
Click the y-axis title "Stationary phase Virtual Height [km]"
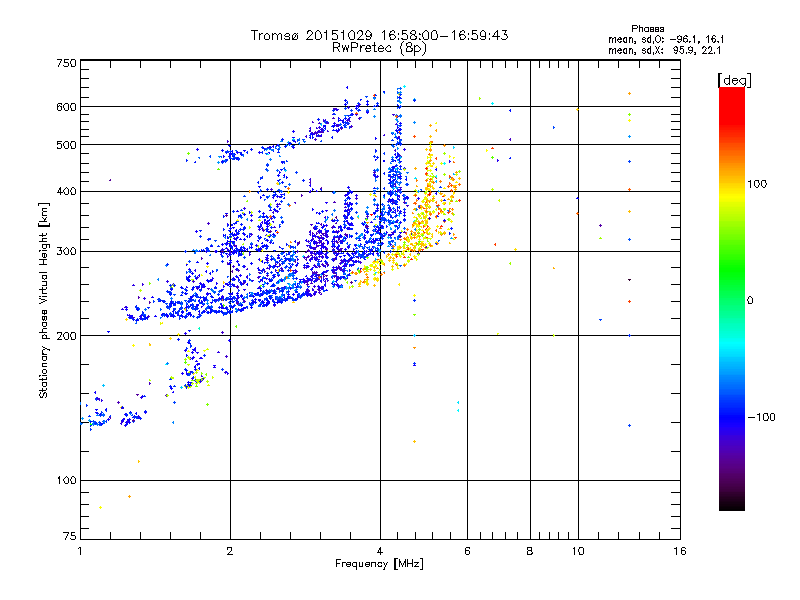click(44, 300)
